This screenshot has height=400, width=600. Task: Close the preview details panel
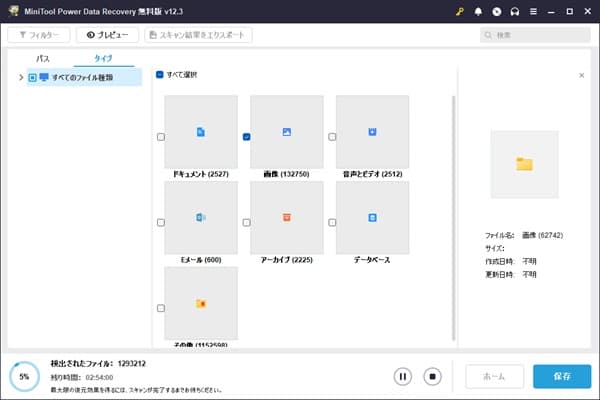point(582,75)
